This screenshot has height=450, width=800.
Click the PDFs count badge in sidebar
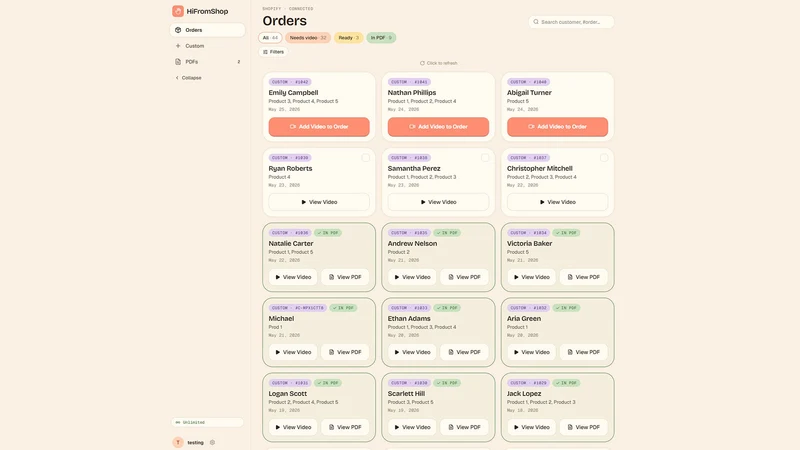(239, 62)
